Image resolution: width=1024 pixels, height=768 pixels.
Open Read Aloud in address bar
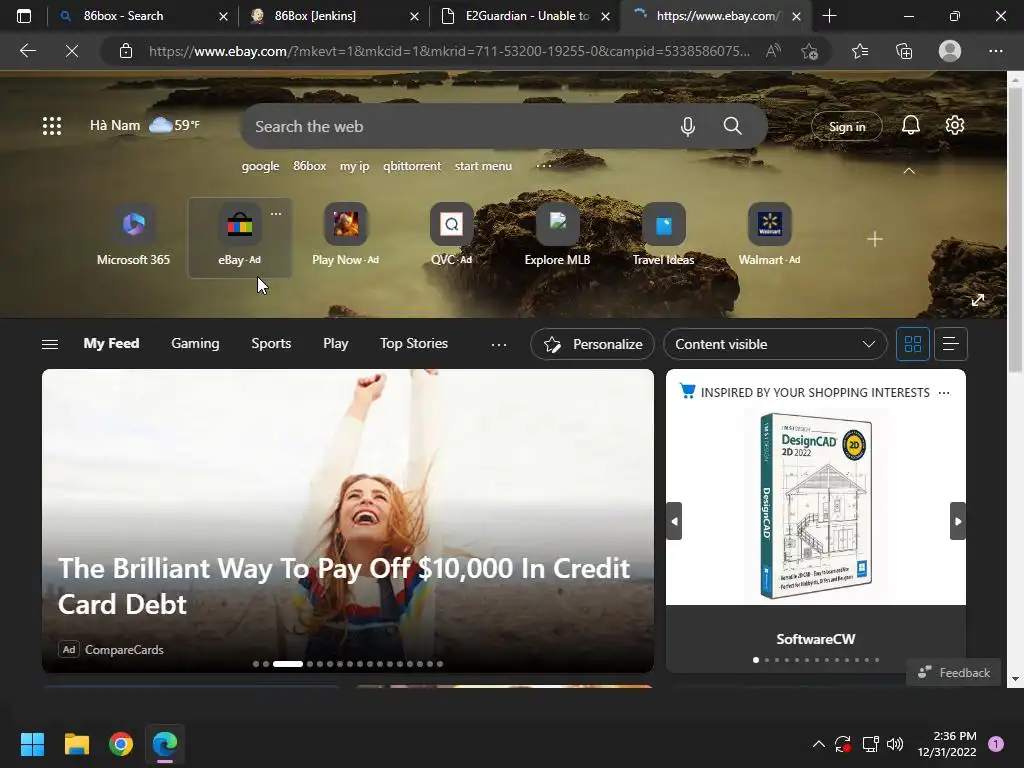tap(773, 51)
